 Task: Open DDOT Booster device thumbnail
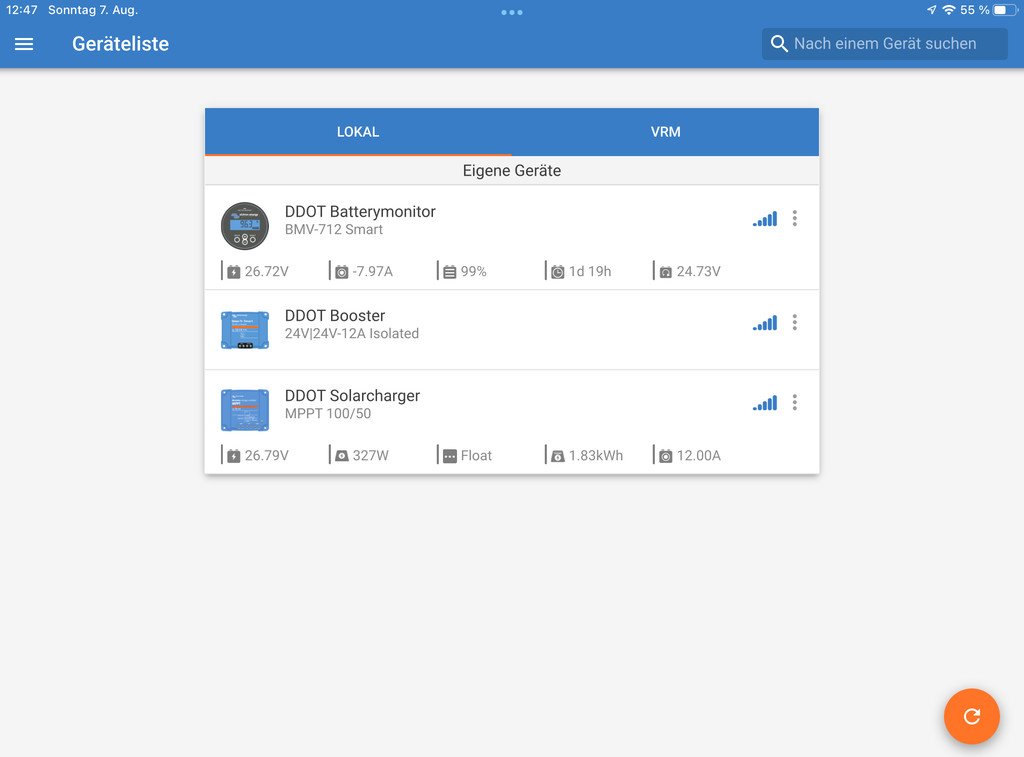tap(245, 330)
